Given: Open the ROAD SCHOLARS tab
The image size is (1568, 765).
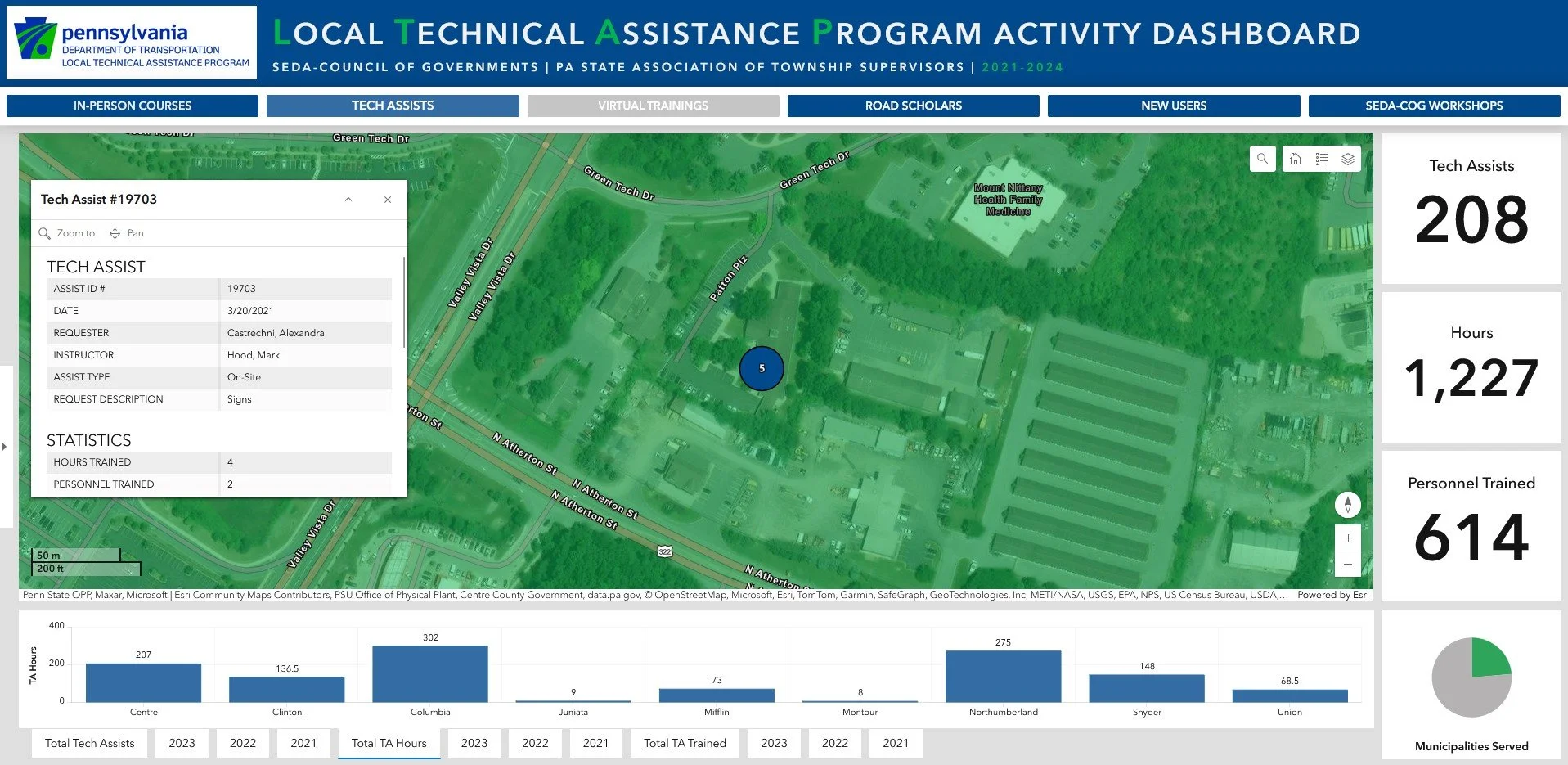Looking at the screenshot, I should [914, 106].
